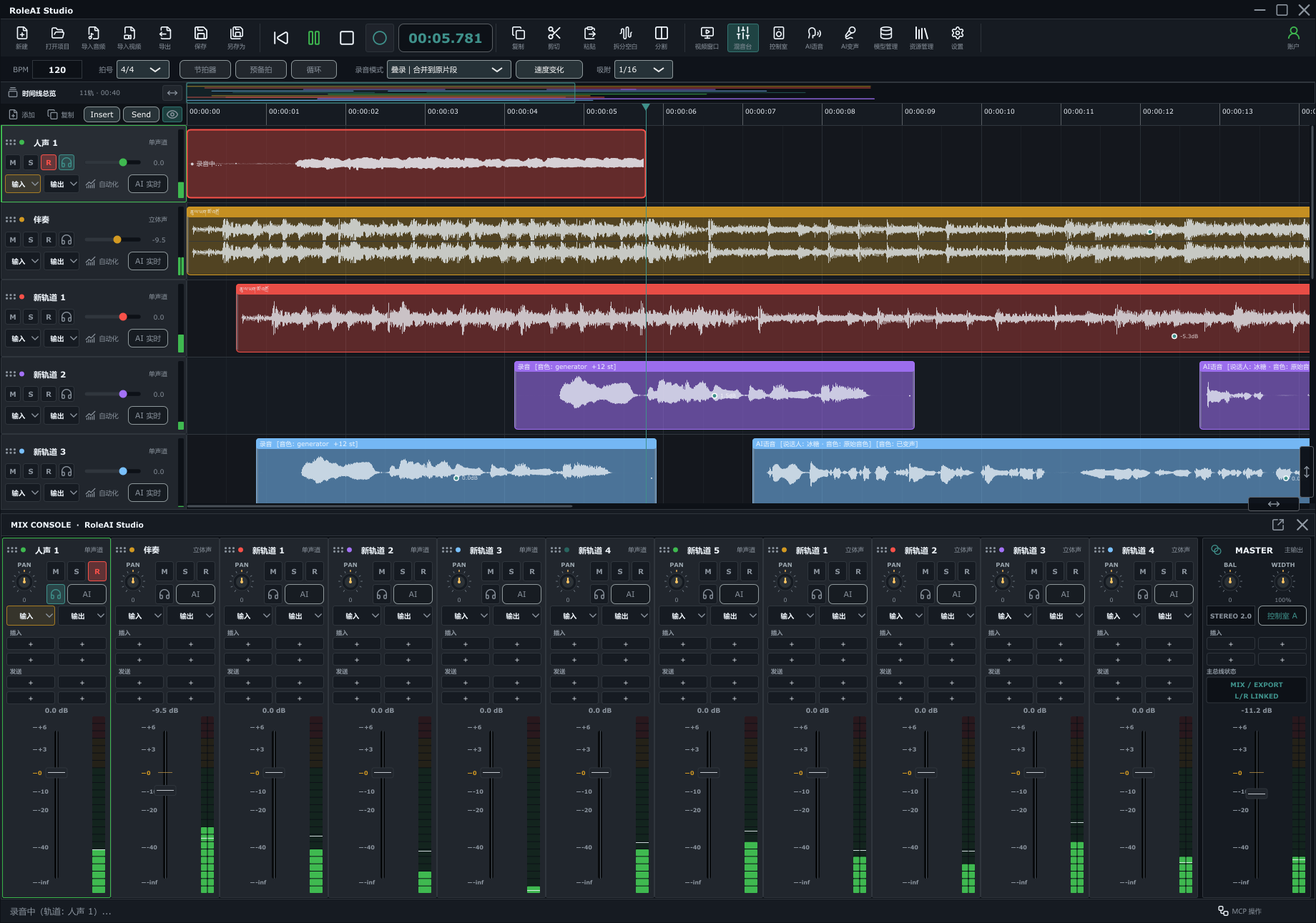1316x923 pixels.
Task: Click the circular record button
Action: pos(380,38)
